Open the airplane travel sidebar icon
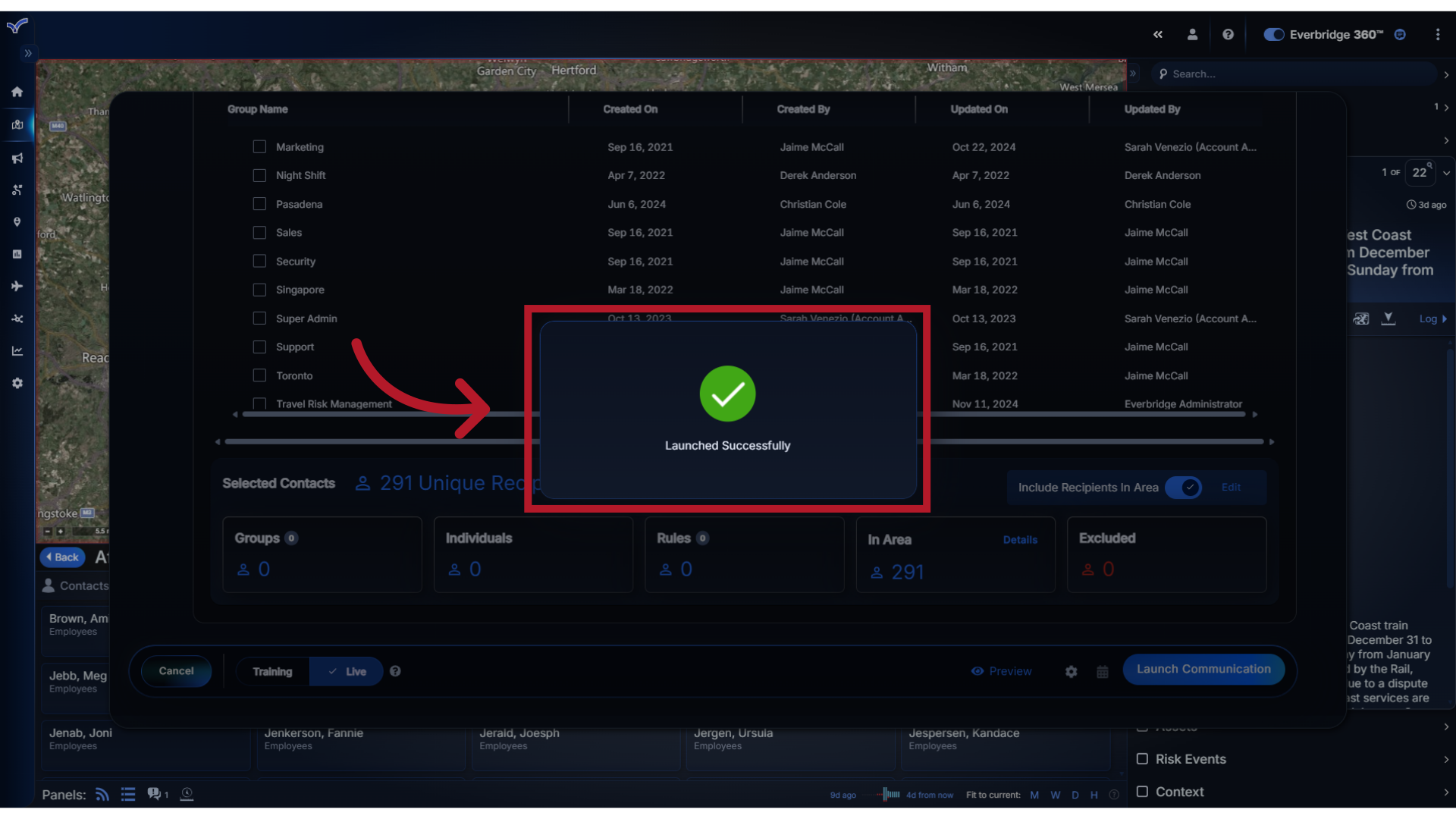1456x819 pixels. [x=17, y=286]
